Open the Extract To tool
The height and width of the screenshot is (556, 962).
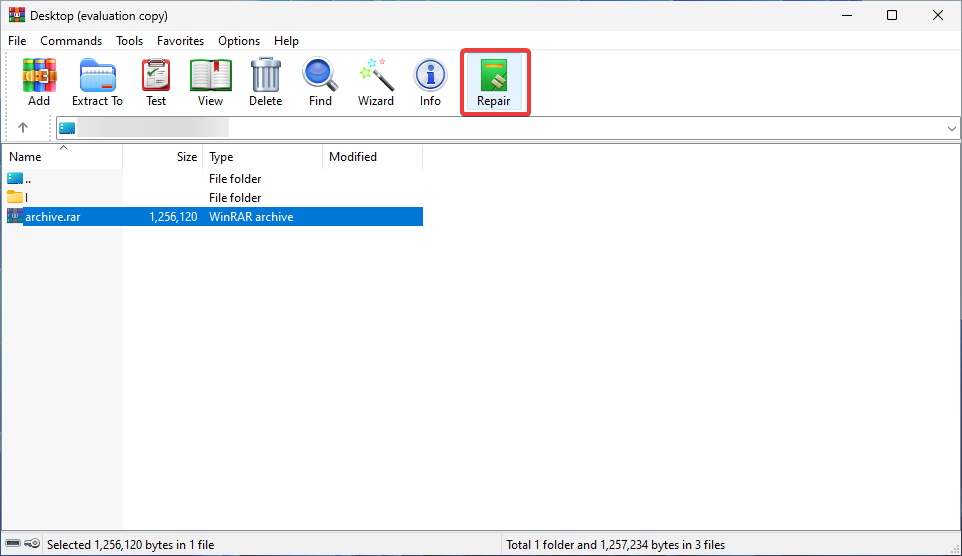[97, 82]
